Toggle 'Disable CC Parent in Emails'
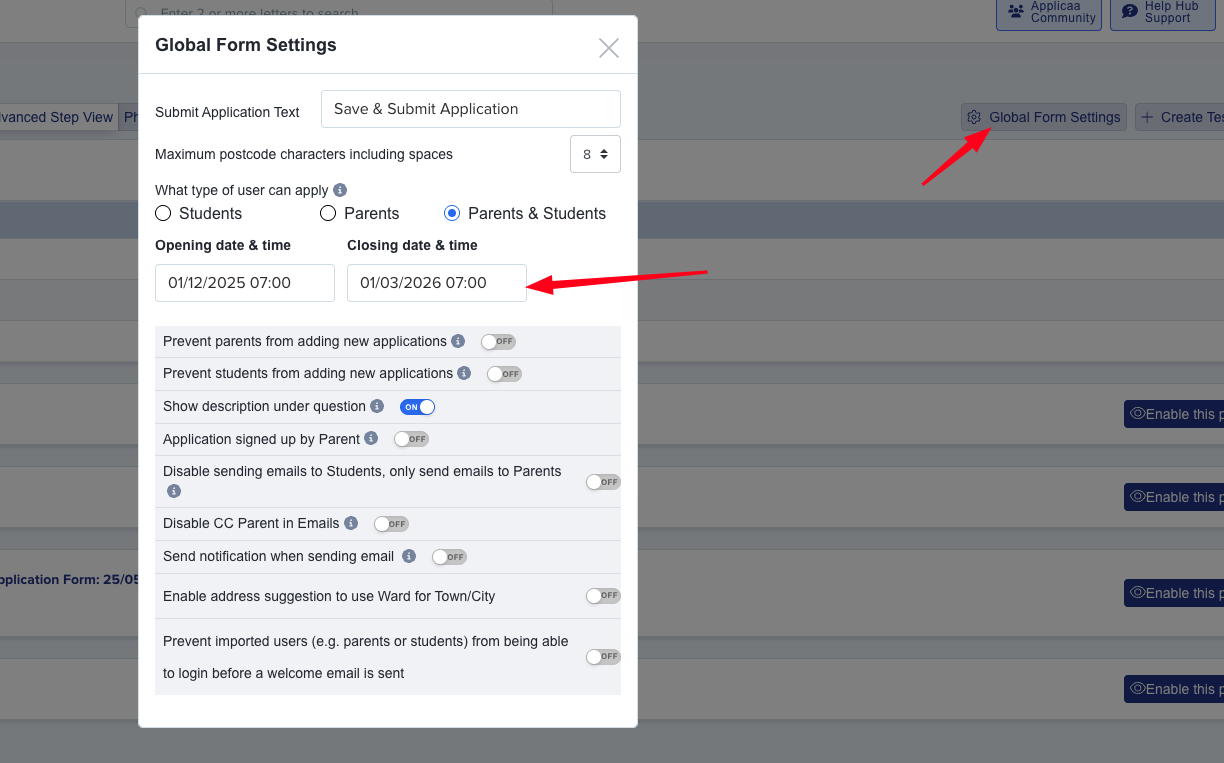 point(391,524)
